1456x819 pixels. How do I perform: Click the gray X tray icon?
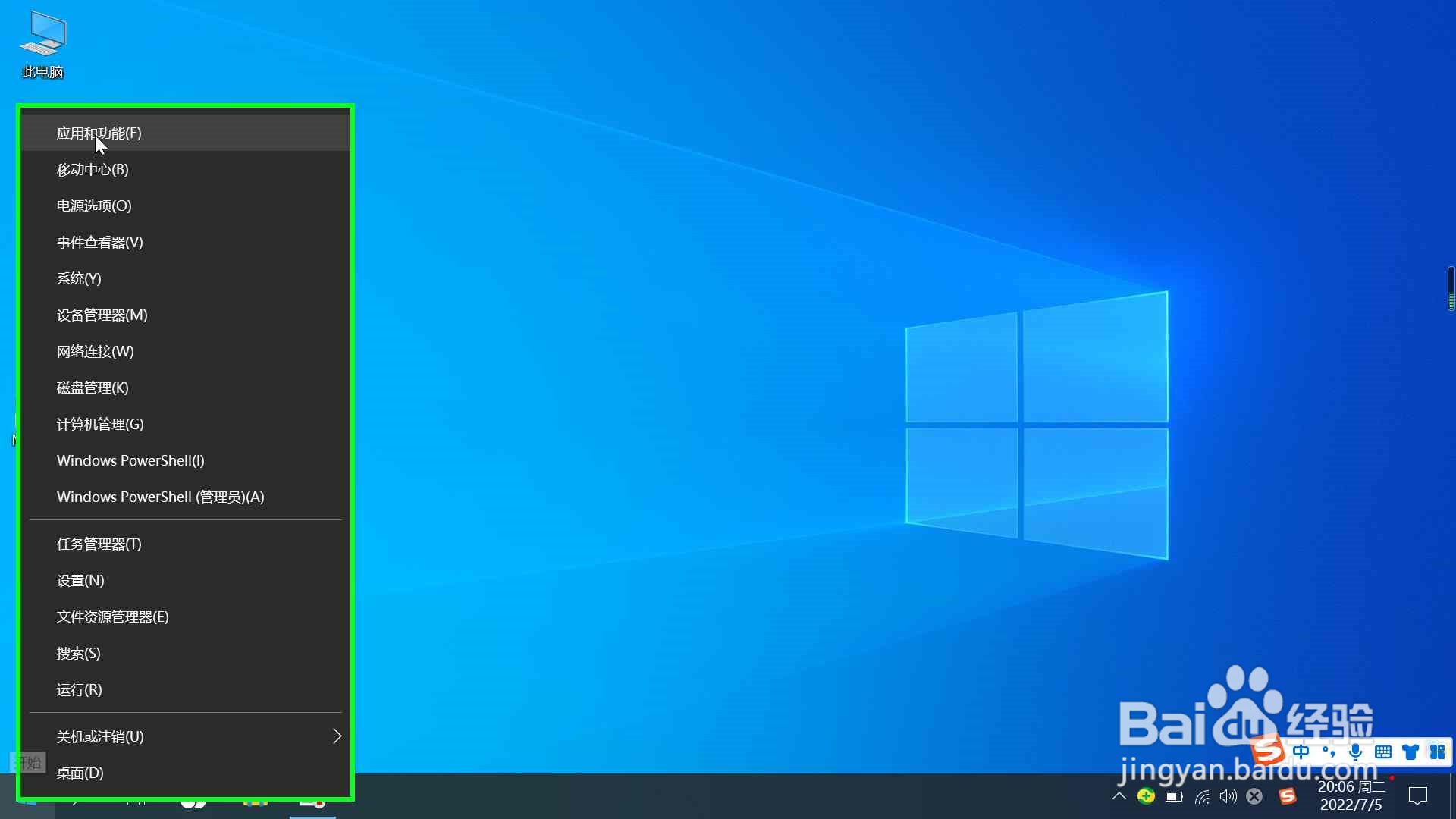coord(1255,796)
